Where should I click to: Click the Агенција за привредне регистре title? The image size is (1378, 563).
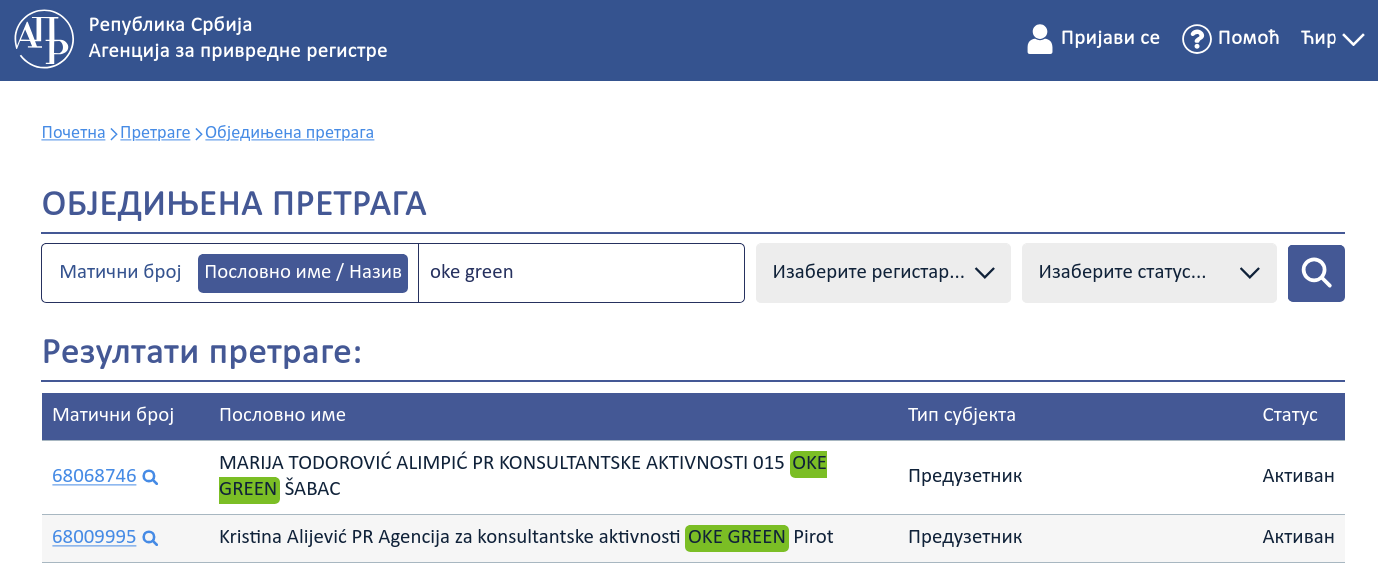238,51
